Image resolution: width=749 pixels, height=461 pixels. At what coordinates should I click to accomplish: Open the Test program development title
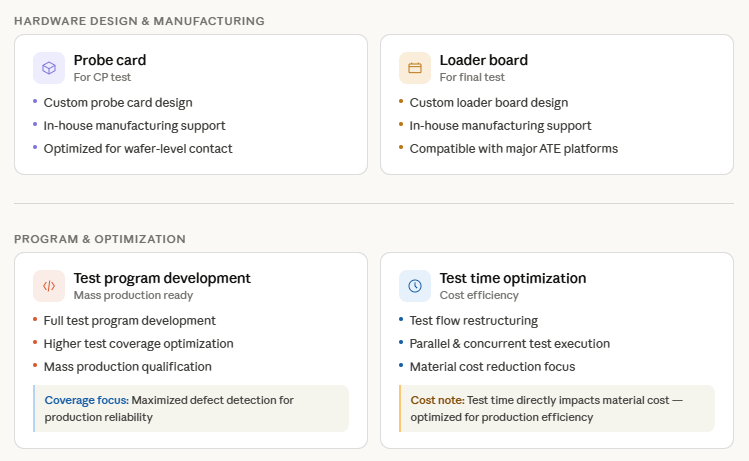tap(162, 278)
